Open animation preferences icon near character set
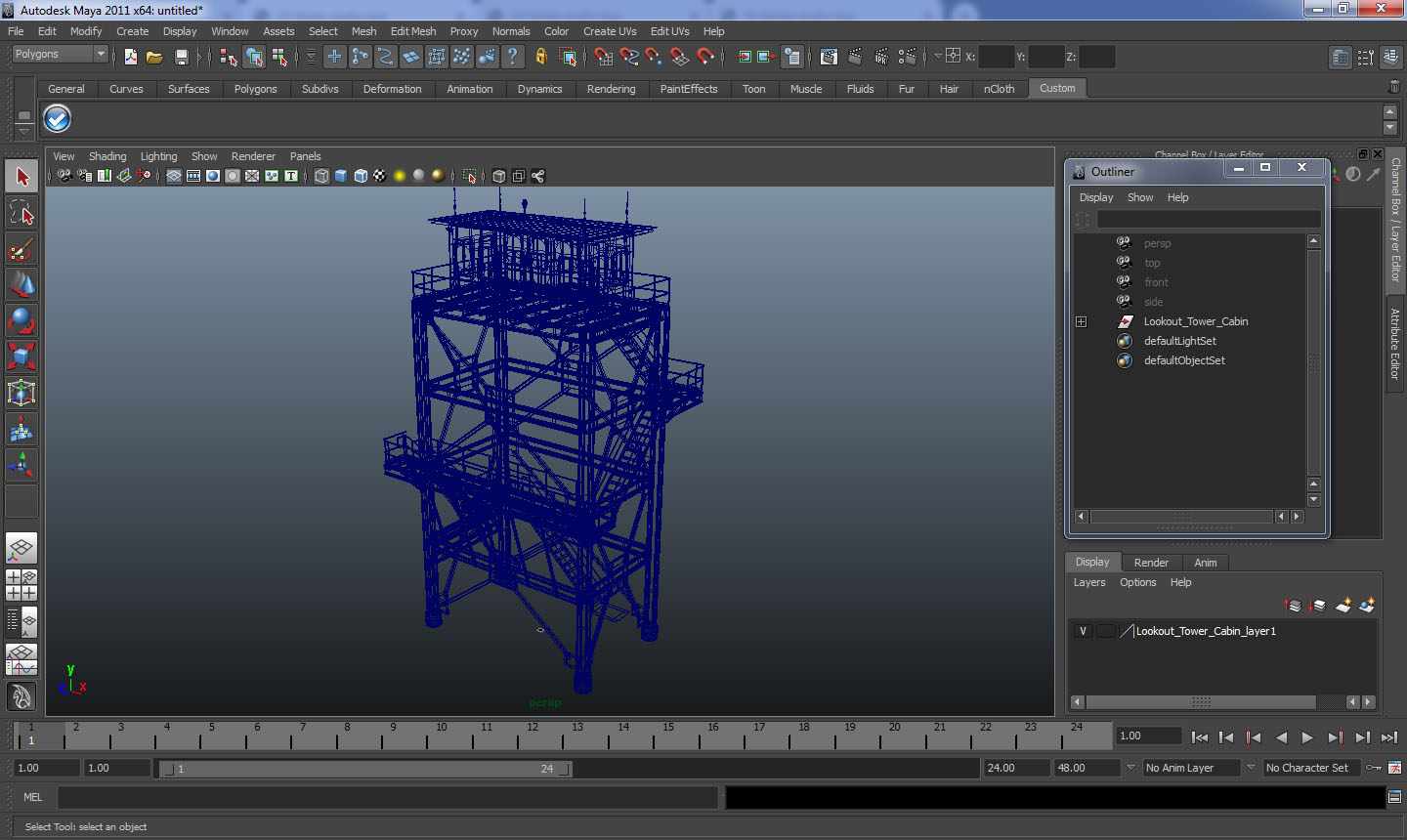The height and width of the screenshot is (840, 1407). 1395,768
